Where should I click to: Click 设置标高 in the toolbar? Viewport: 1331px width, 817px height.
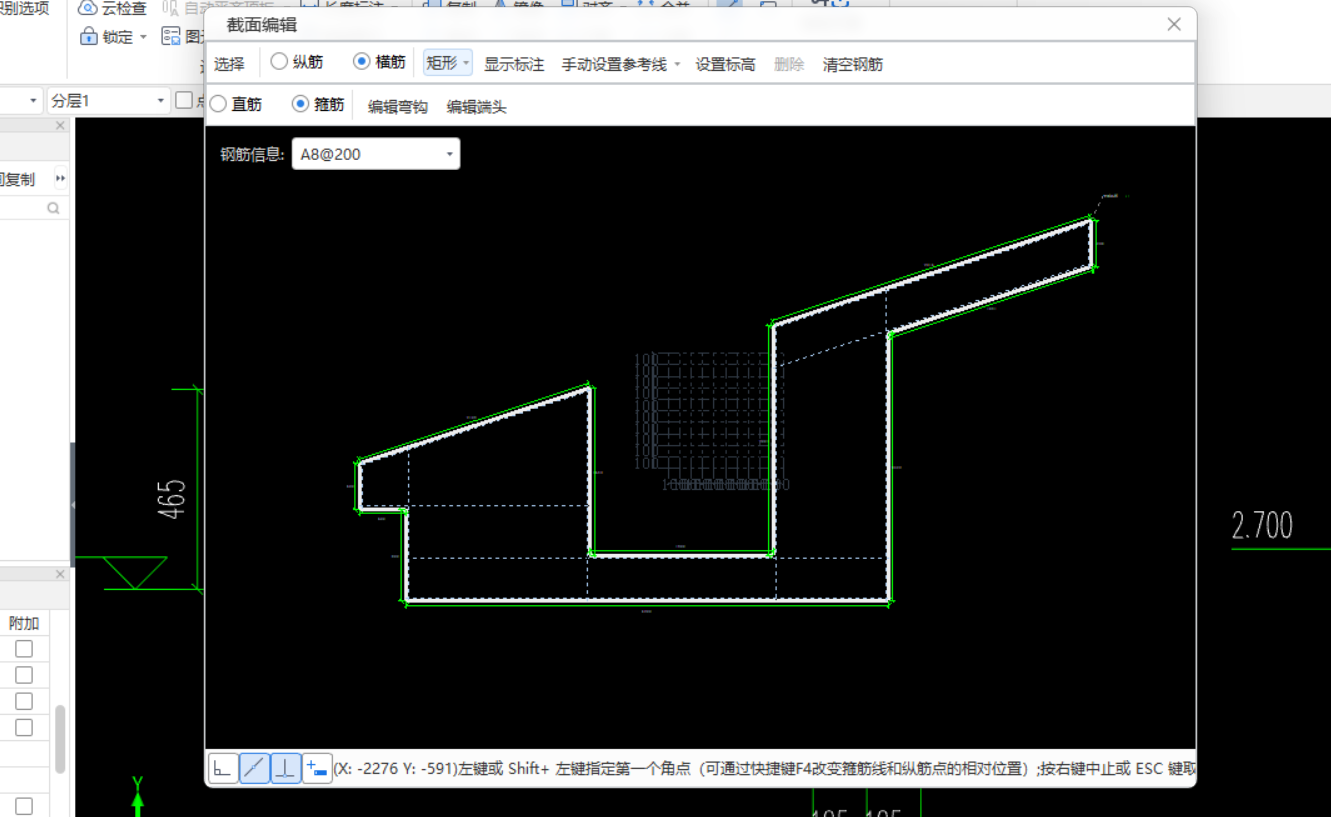[725, 64]
